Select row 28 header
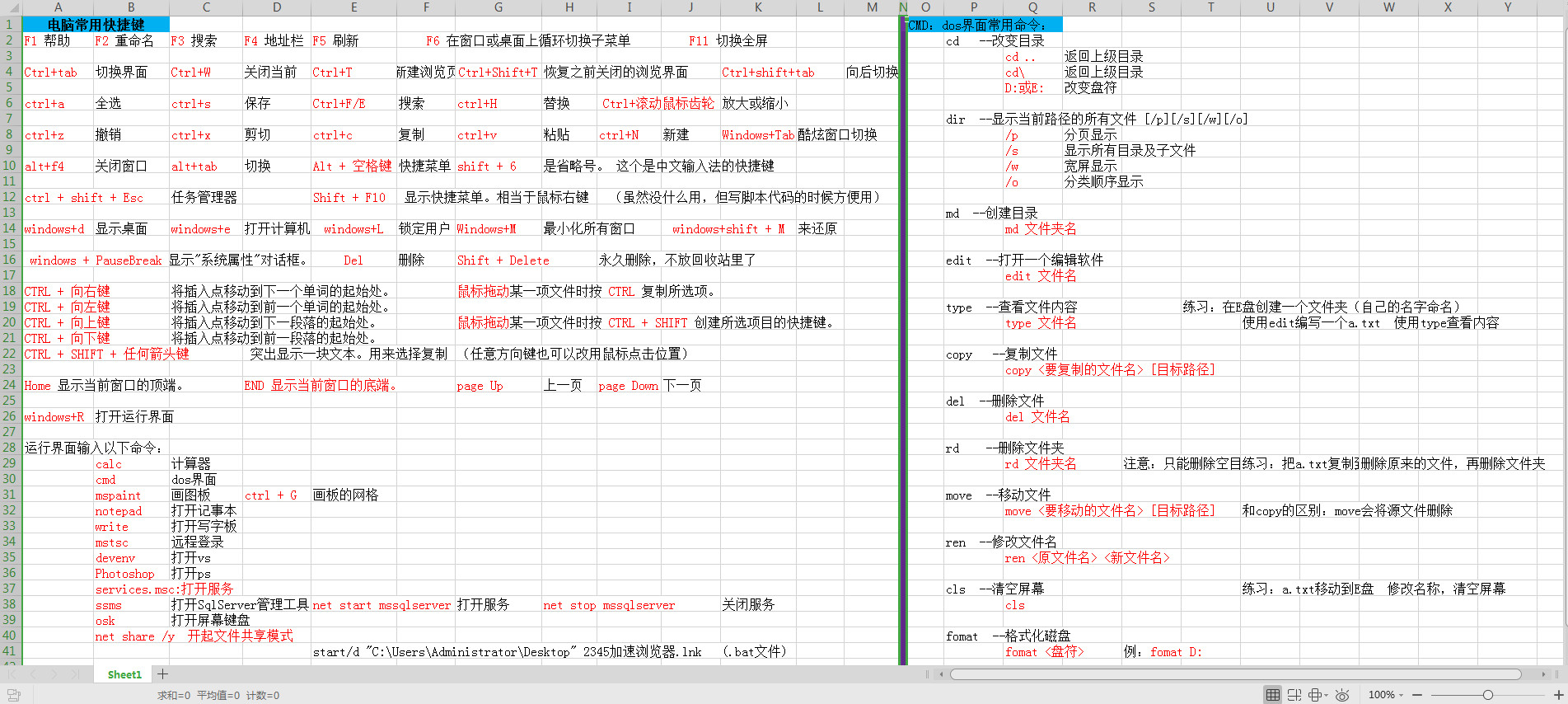The width and height of the screenshot is (1568, 704). [x=10, y=448]
